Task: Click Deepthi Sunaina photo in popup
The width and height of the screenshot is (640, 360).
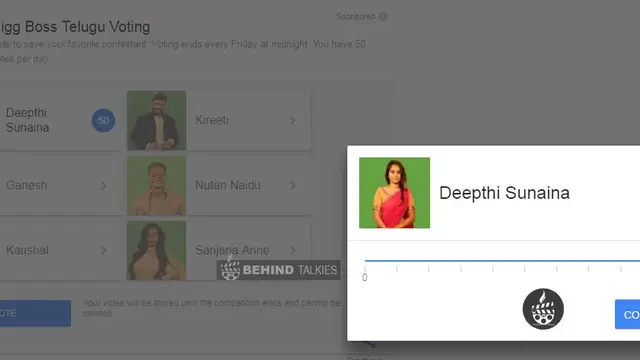Action: (394, 193)
